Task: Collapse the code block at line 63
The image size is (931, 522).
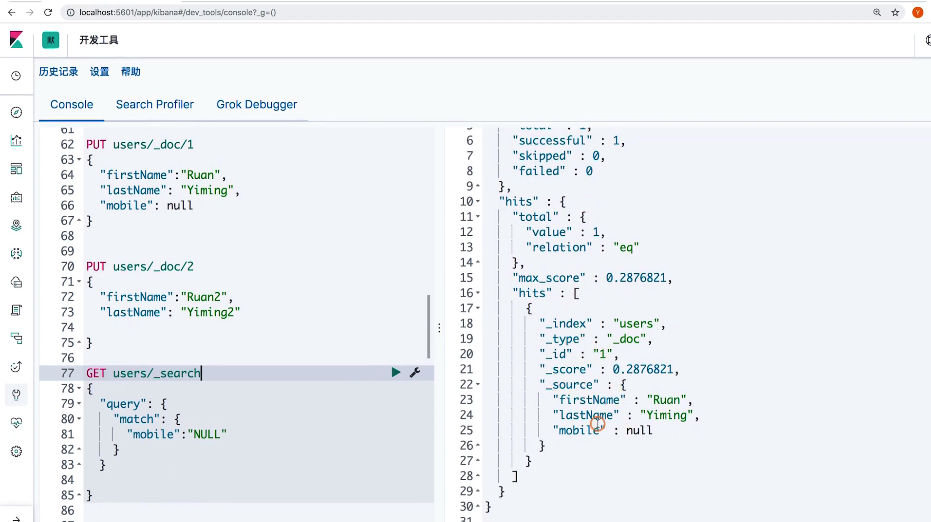Action: pos(77,160)
